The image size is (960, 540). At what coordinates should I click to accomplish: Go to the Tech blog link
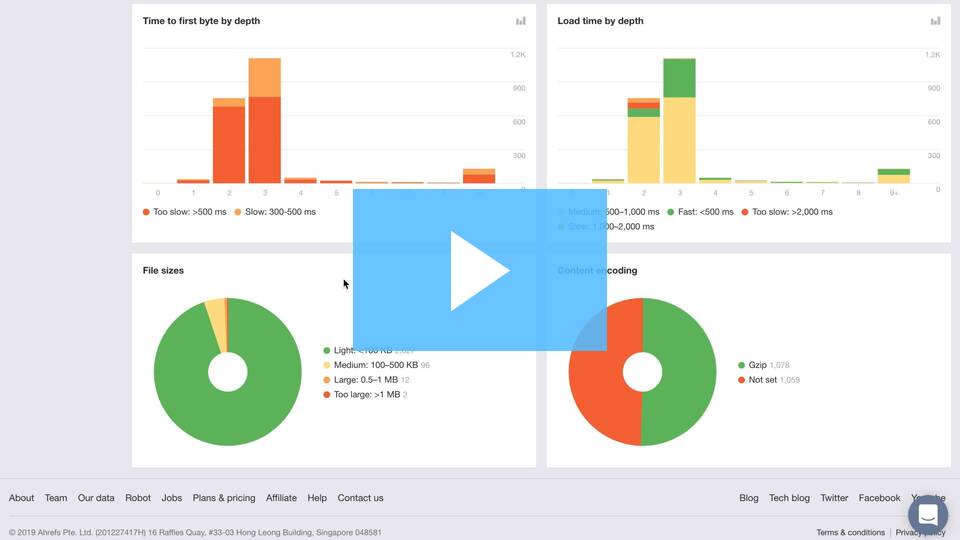789,498
